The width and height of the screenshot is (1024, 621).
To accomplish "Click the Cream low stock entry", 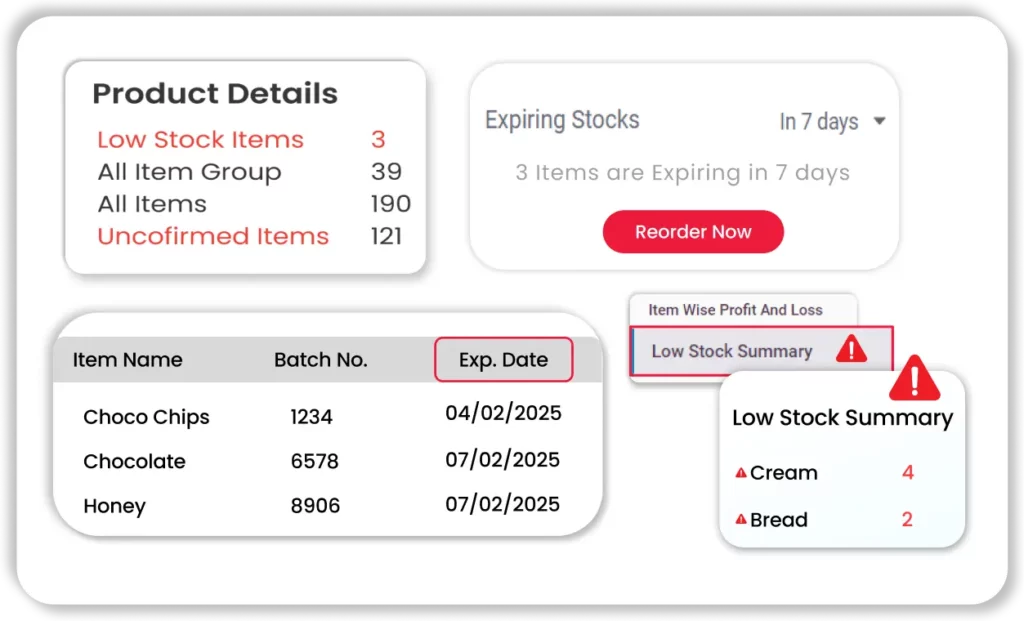I will (x=783, y=473).
